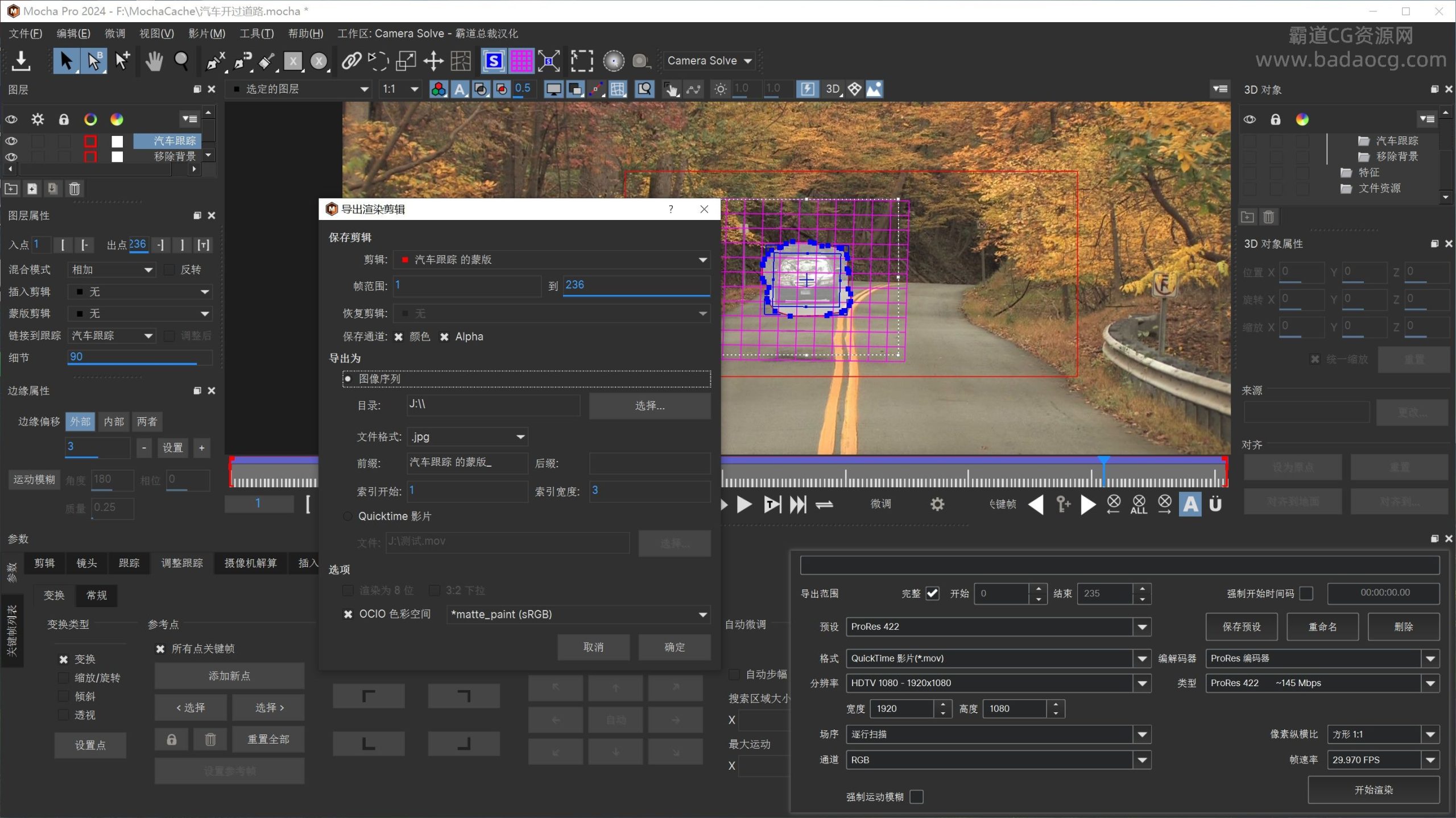Toggle the OCIO 色彩空间 checkbox
The image size is (1456, 818).
coord(348,614)
